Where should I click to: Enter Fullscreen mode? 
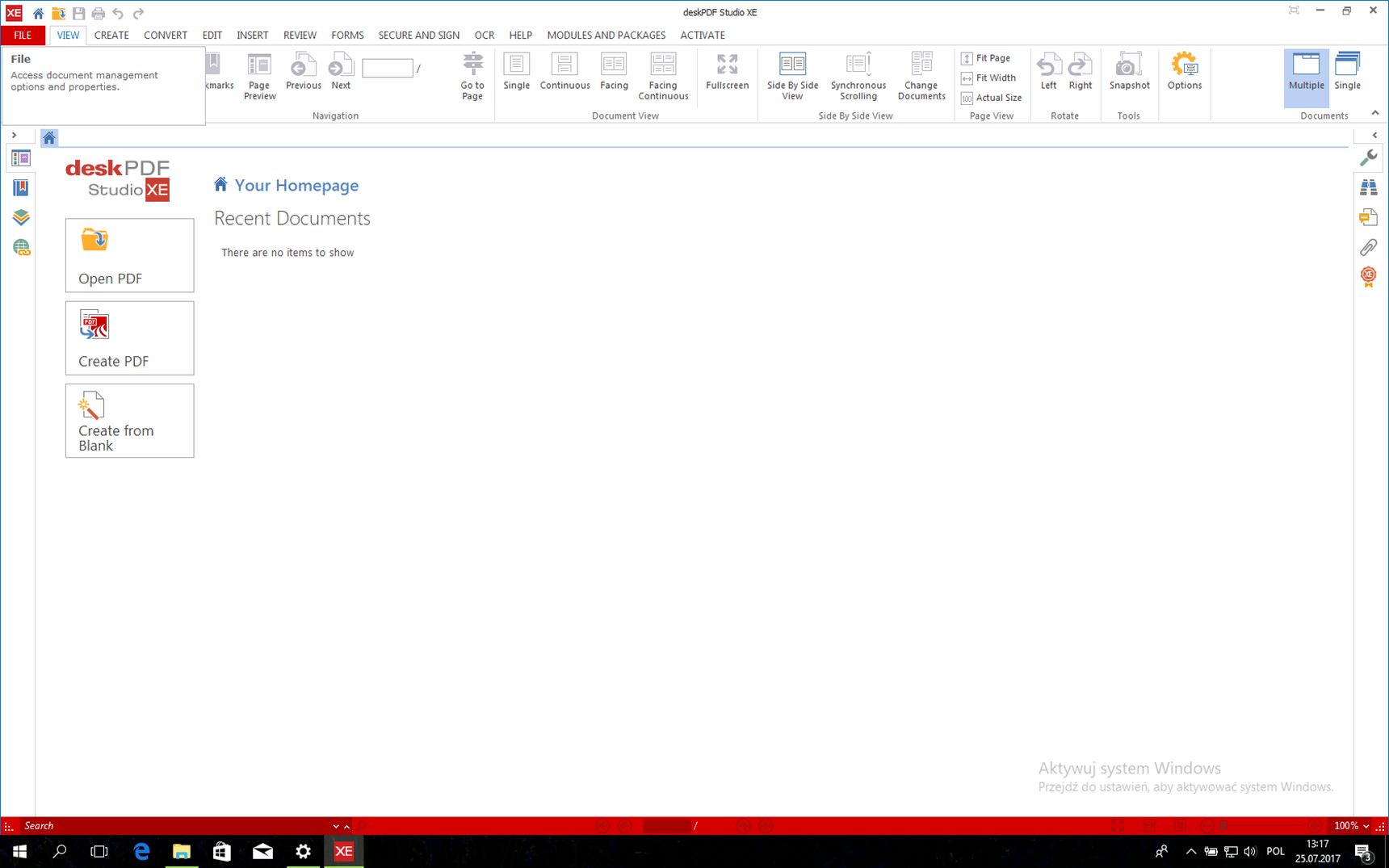[x=727, y=71]
